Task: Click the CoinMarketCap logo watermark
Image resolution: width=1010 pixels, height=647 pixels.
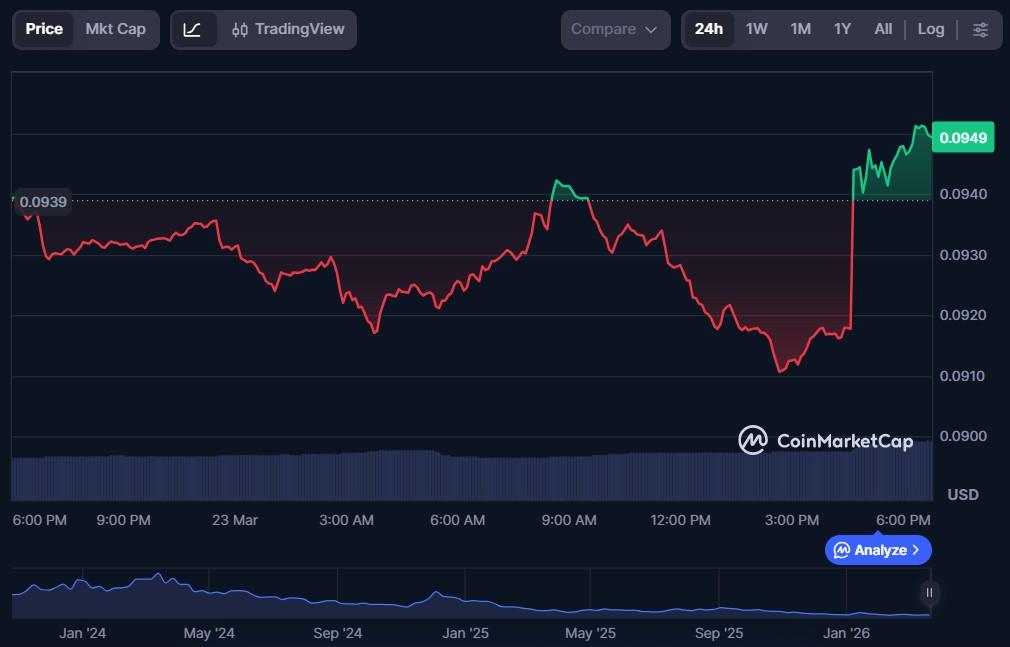Action: pyautogui.click(x=826, y=440)
